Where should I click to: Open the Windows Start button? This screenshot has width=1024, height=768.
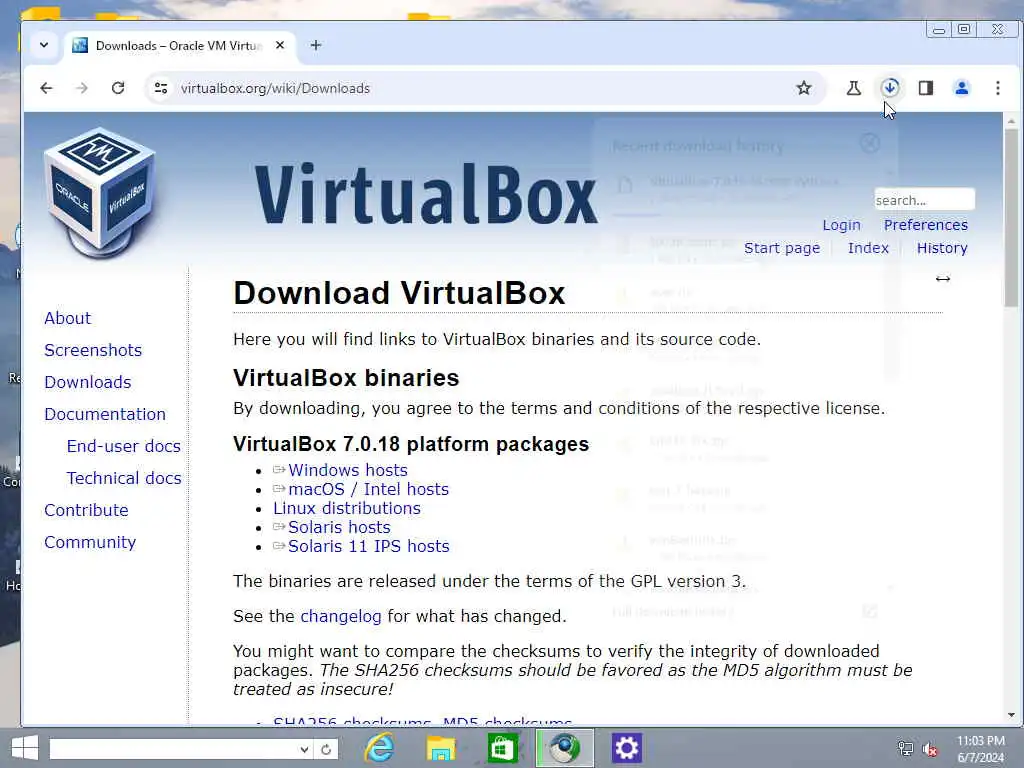(x=25, y=748)
